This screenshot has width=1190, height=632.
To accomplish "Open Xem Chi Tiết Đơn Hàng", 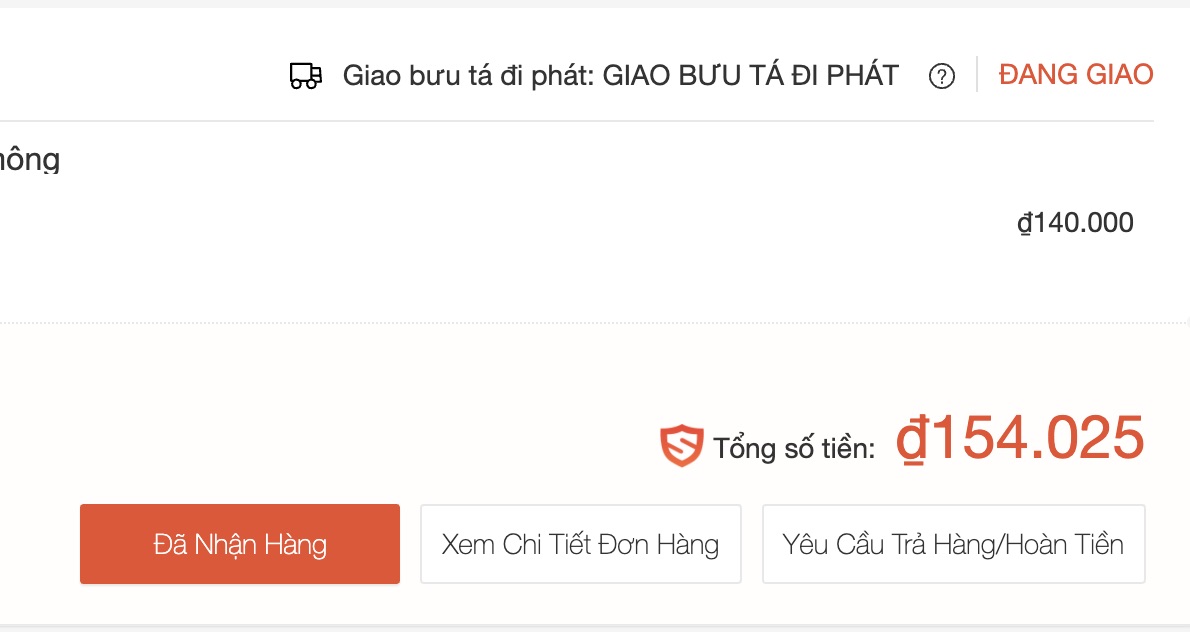I will point(580,544).
